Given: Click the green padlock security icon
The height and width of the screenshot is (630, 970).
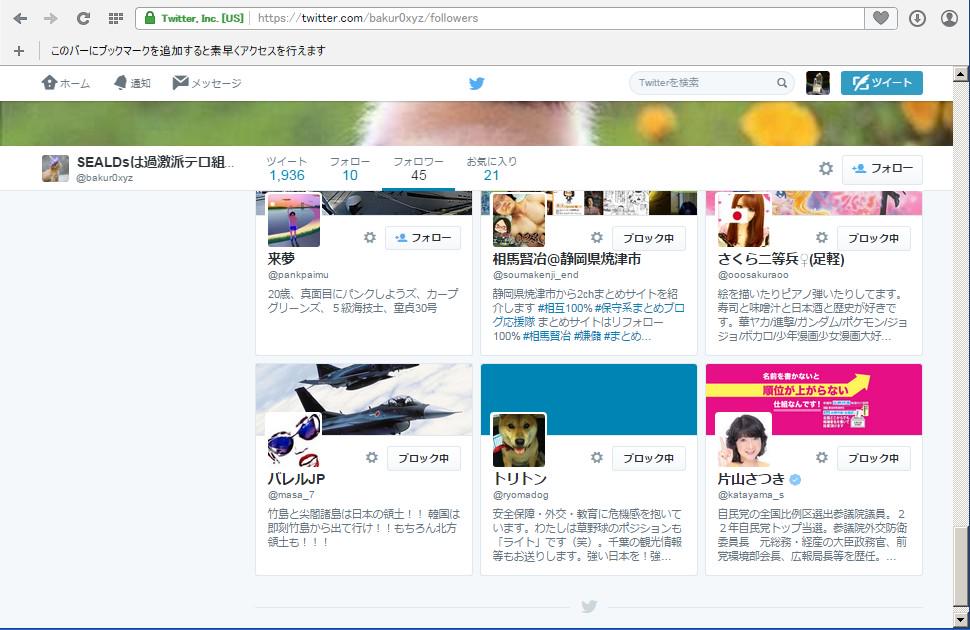Looking at the screenshot, I should click(150, 18).
